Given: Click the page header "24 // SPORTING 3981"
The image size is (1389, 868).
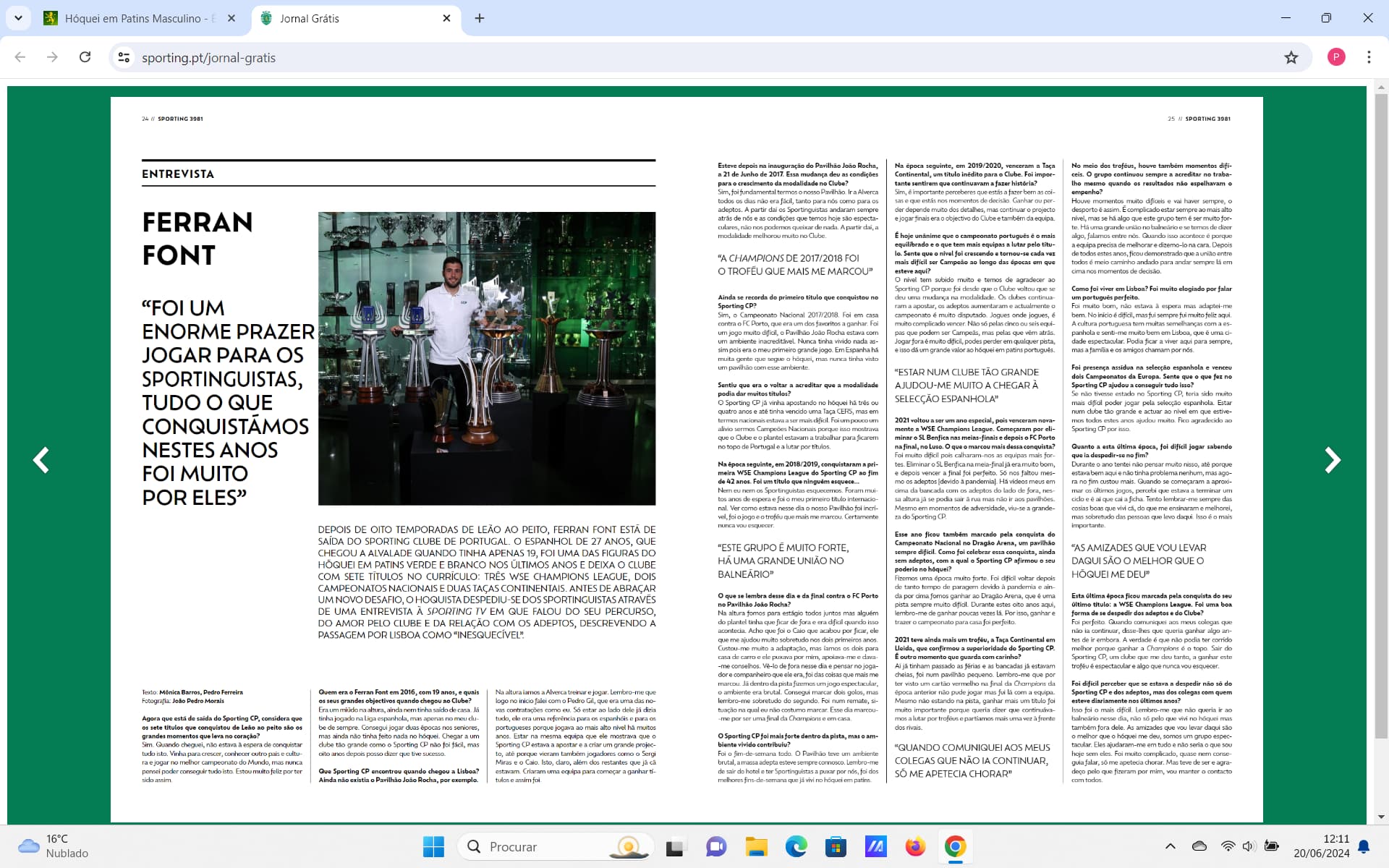Looking at the screenshot, I should [x=172, y=119].
